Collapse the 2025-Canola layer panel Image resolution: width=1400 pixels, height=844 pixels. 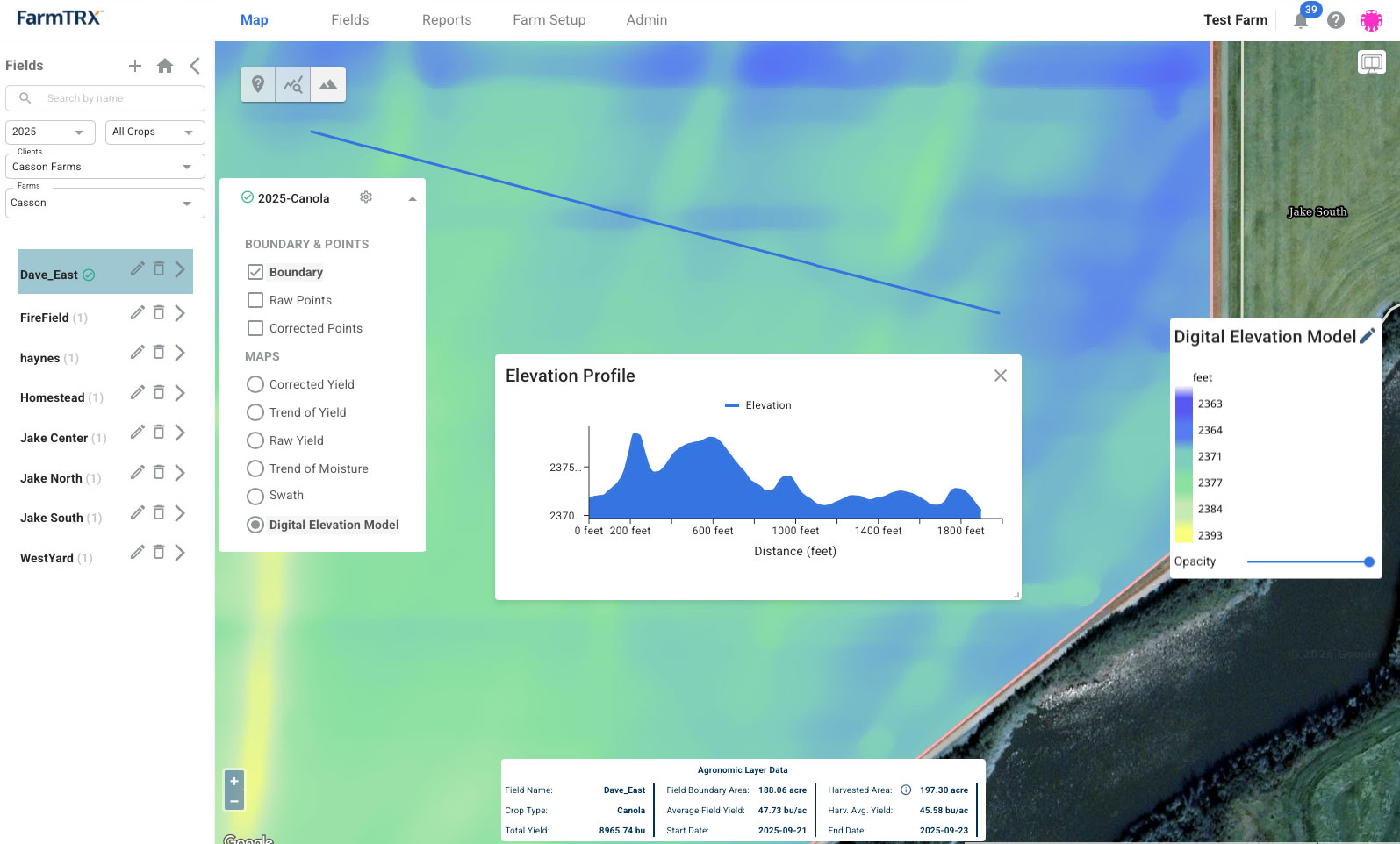click(412, 199)
